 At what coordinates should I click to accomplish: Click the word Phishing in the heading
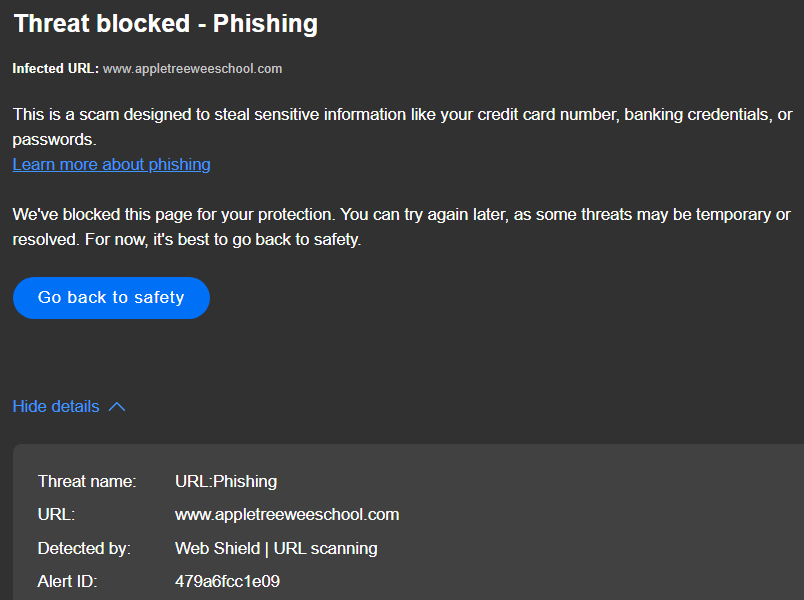click(266, 24)
